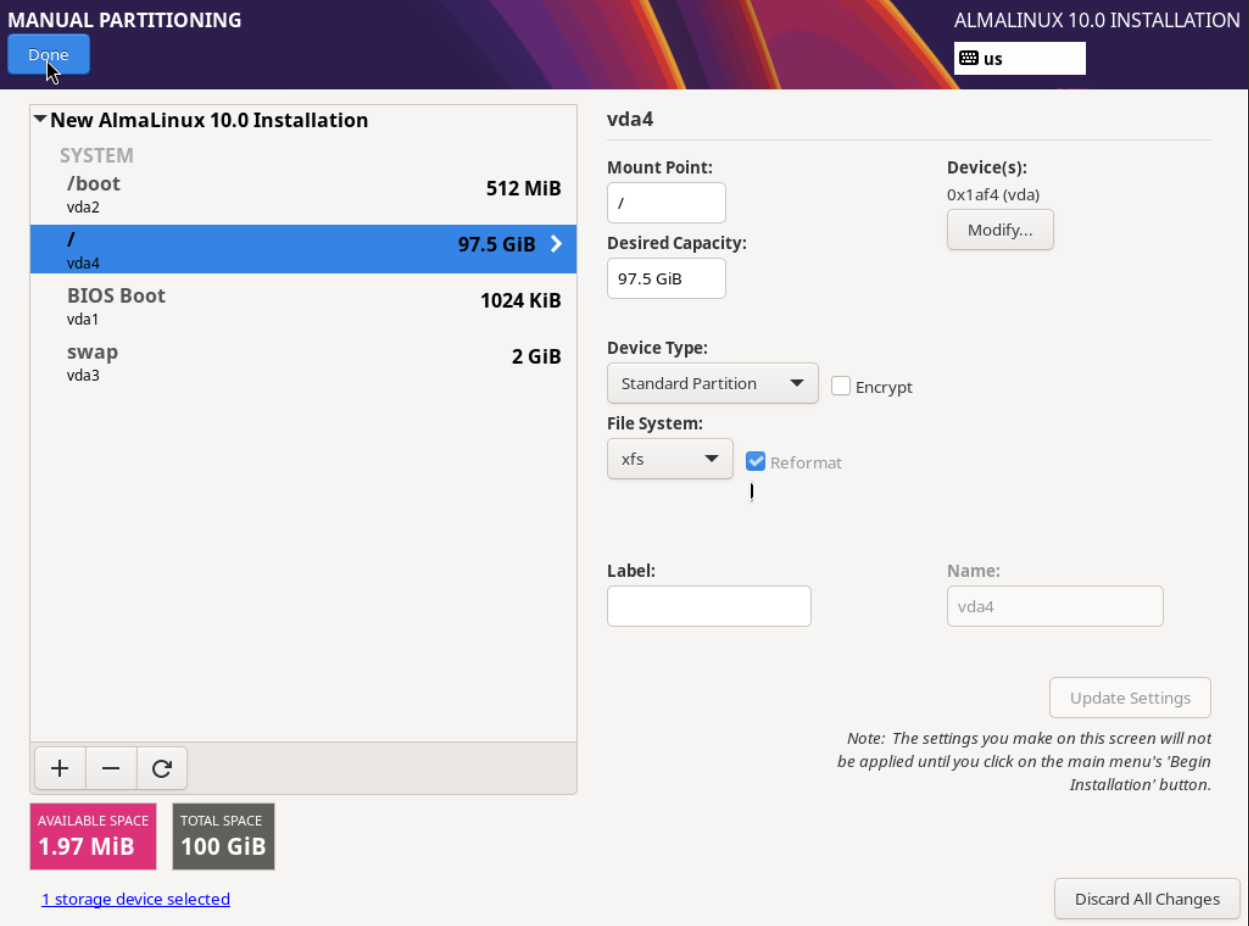Click the Total Space 100 GiB box
This screenshot has height=926, width=1249.
(223, 836)
